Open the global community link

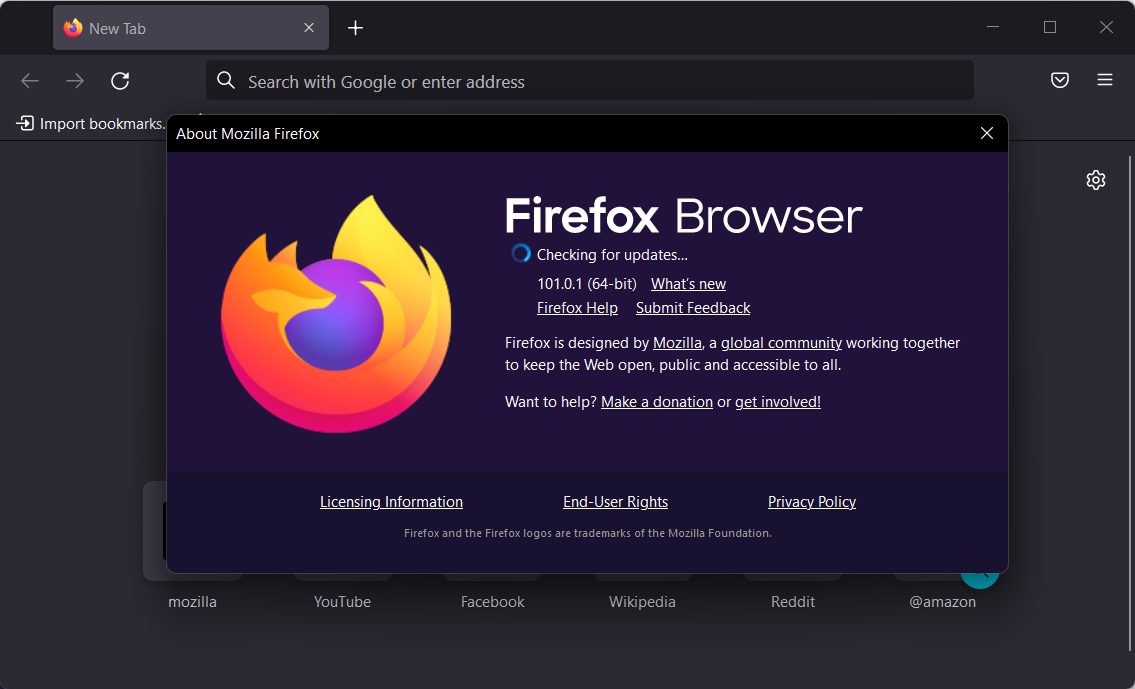781,342
